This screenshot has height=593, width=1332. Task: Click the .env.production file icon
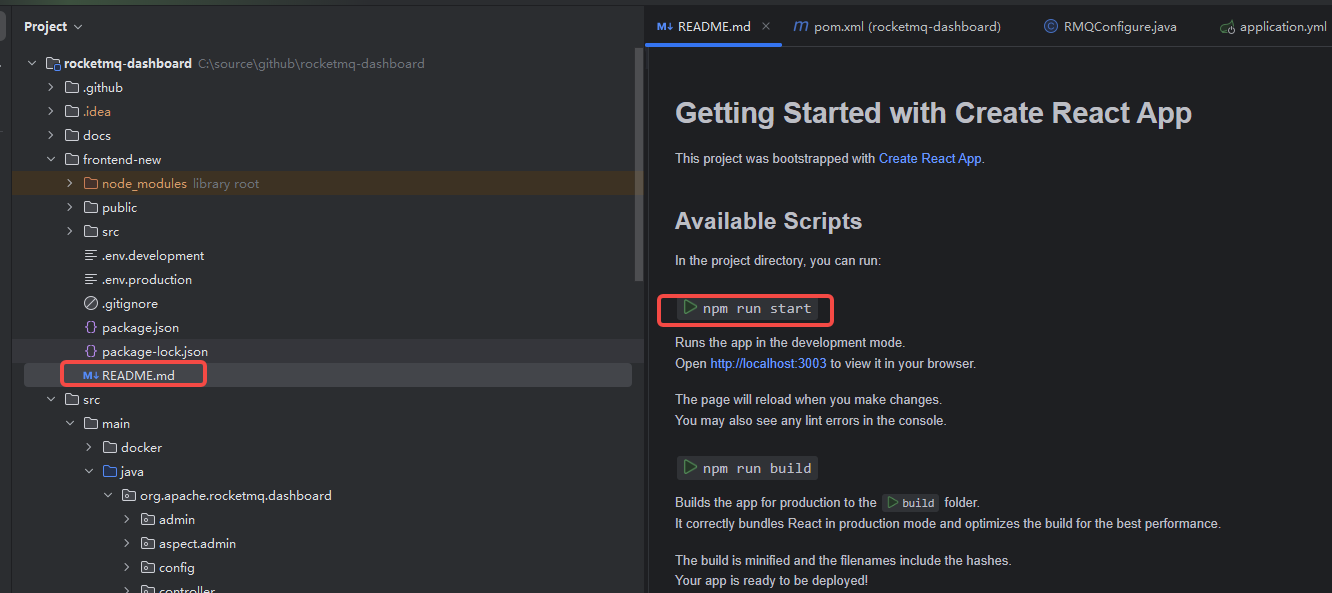click(x=91, y=279)
